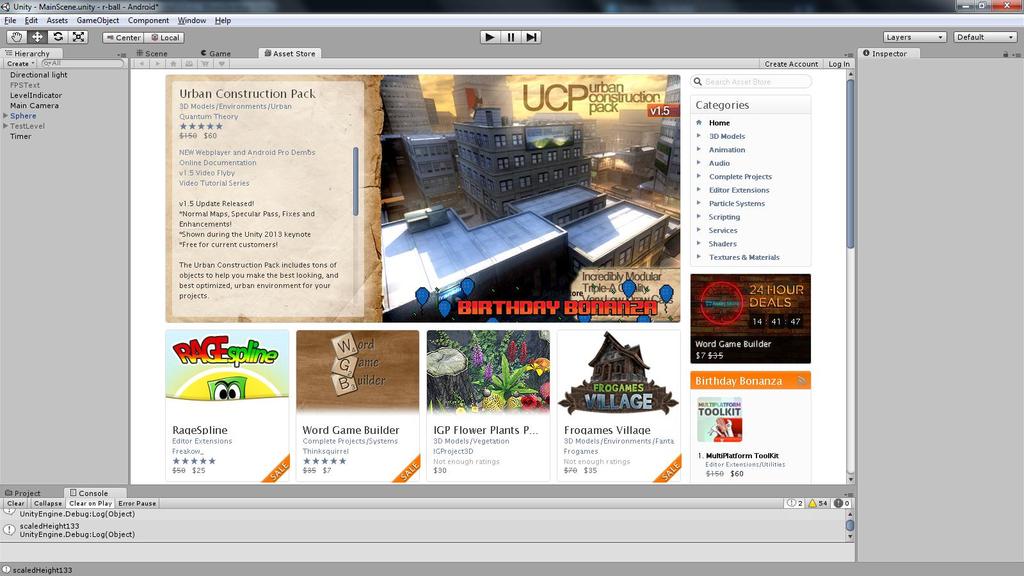
Task: Toggle error messages count in the Console
Action: coord(841,504)
